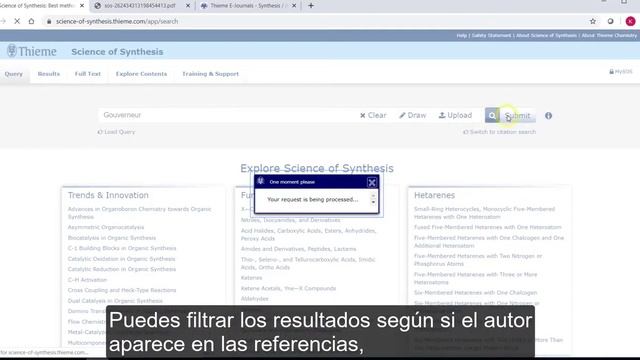Switch to the sos PDF tab
Viewport: 640px width, 360px height.
coord(140,6)
